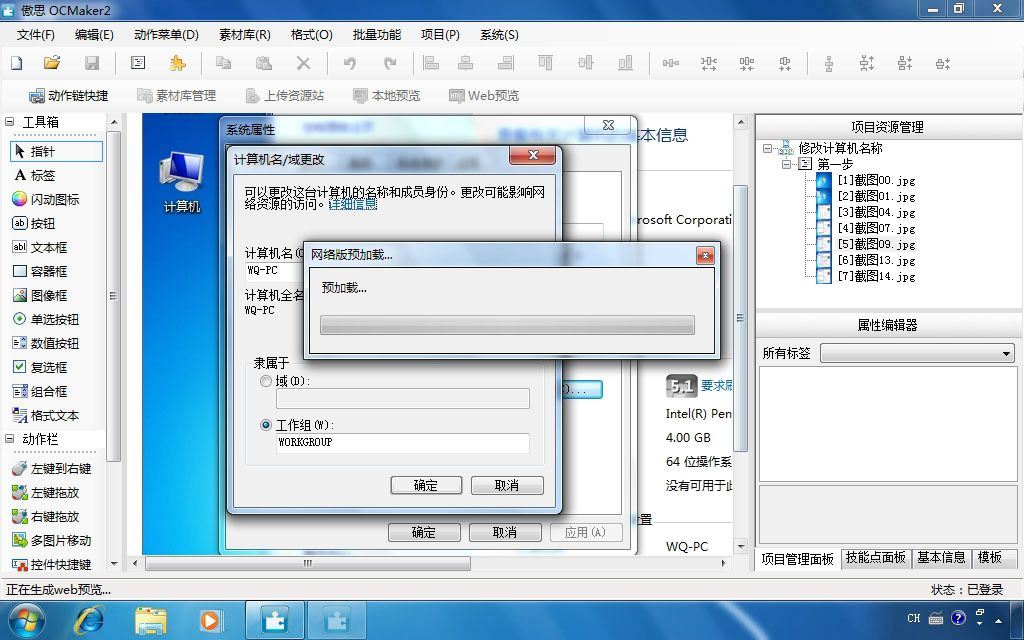Click the 素材库管理 button
Screen dimensions: 1024x640
(x=176, y=95)
